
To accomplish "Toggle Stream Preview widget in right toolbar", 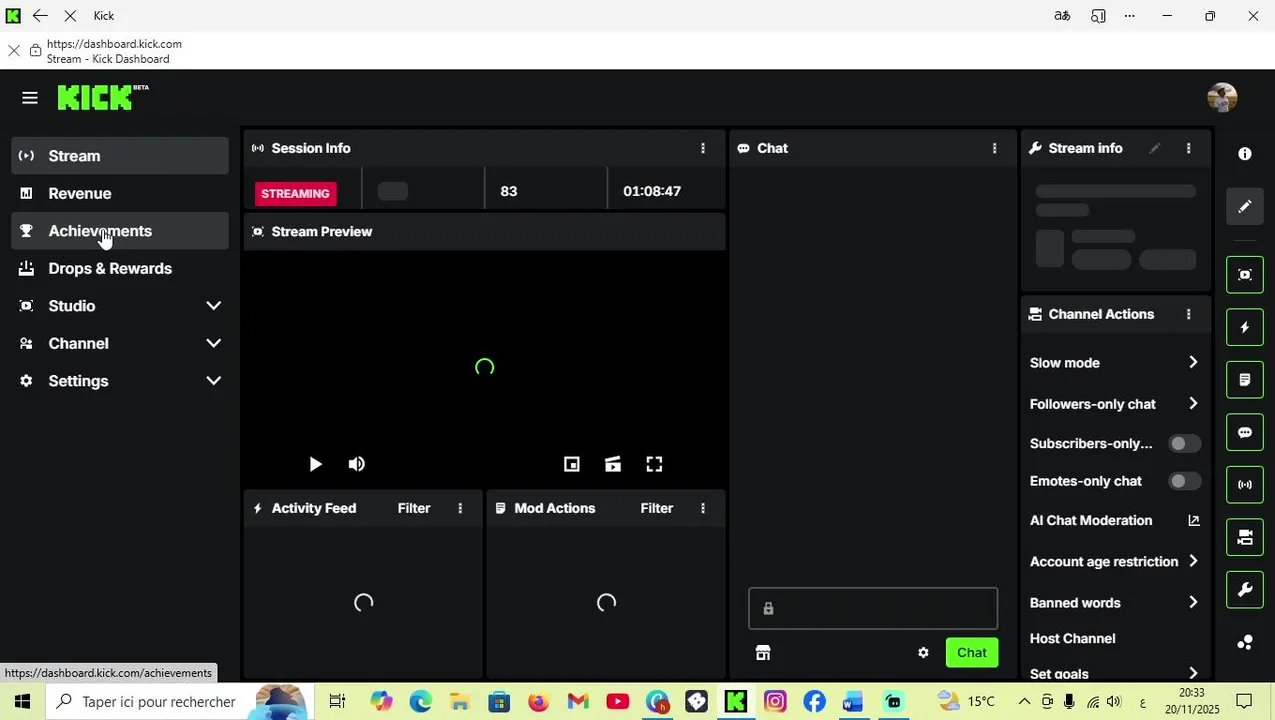I will [1245, 274].
